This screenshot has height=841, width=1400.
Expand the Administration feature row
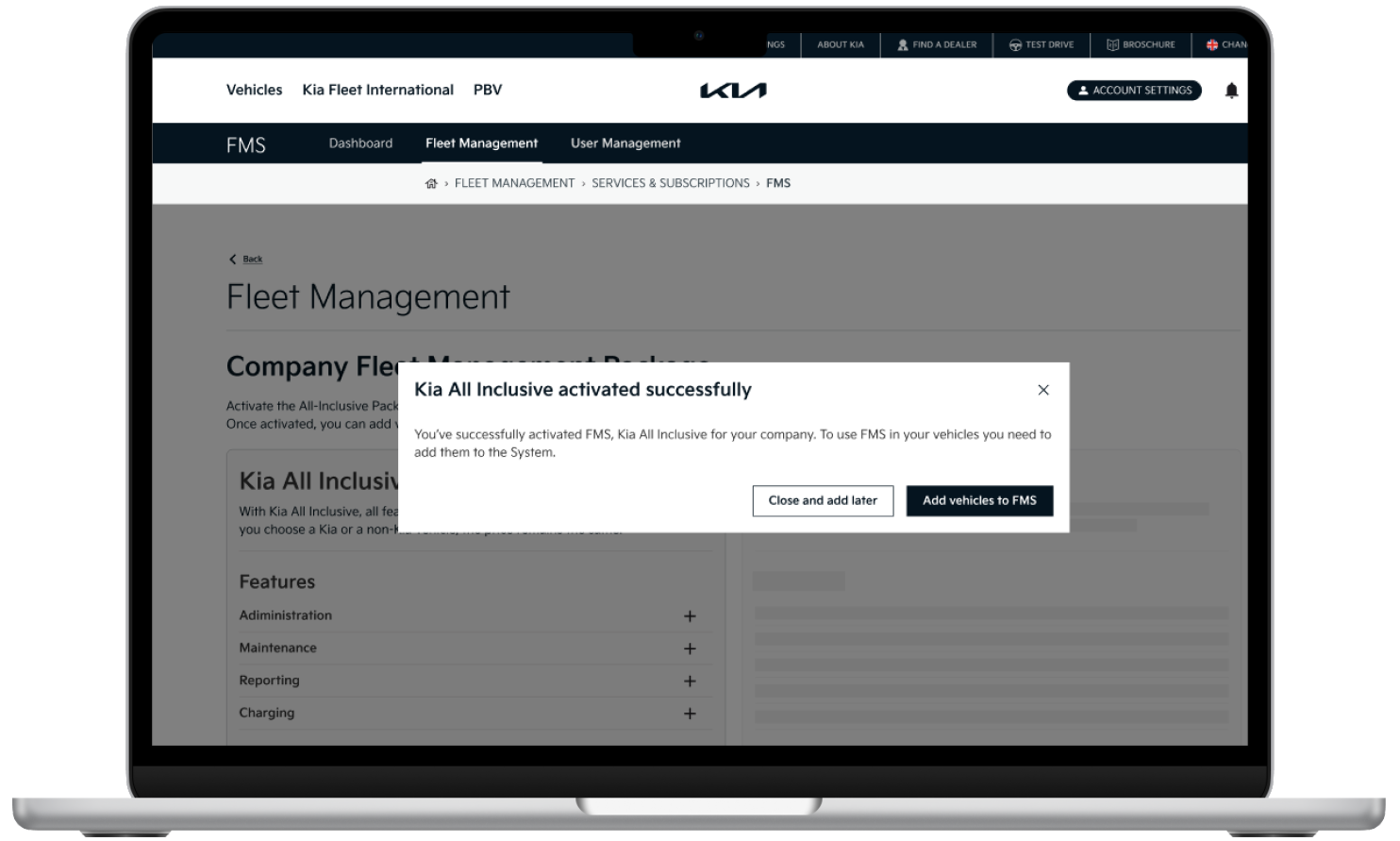689,616
